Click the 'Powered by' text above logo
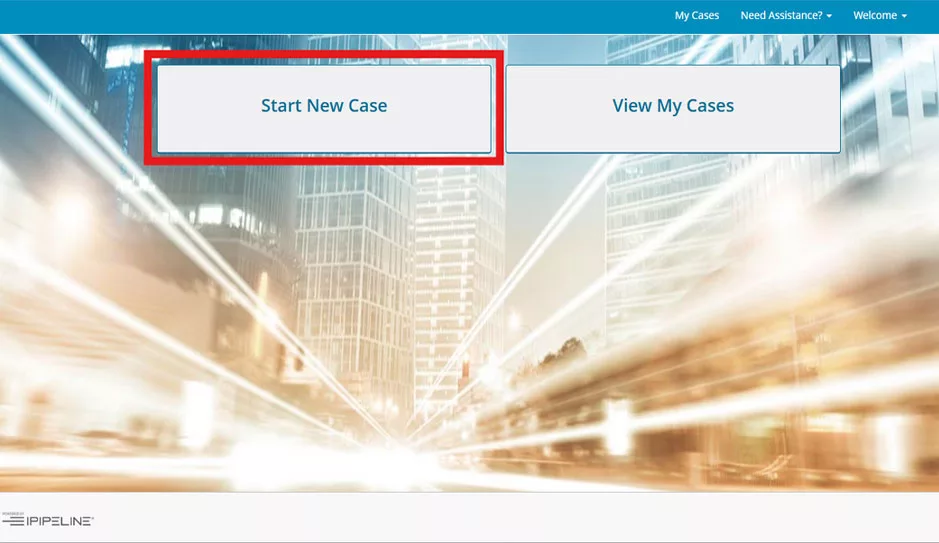The width and height of the screenshot is (939, 543). pyautogui.click(x=12, y=513)
